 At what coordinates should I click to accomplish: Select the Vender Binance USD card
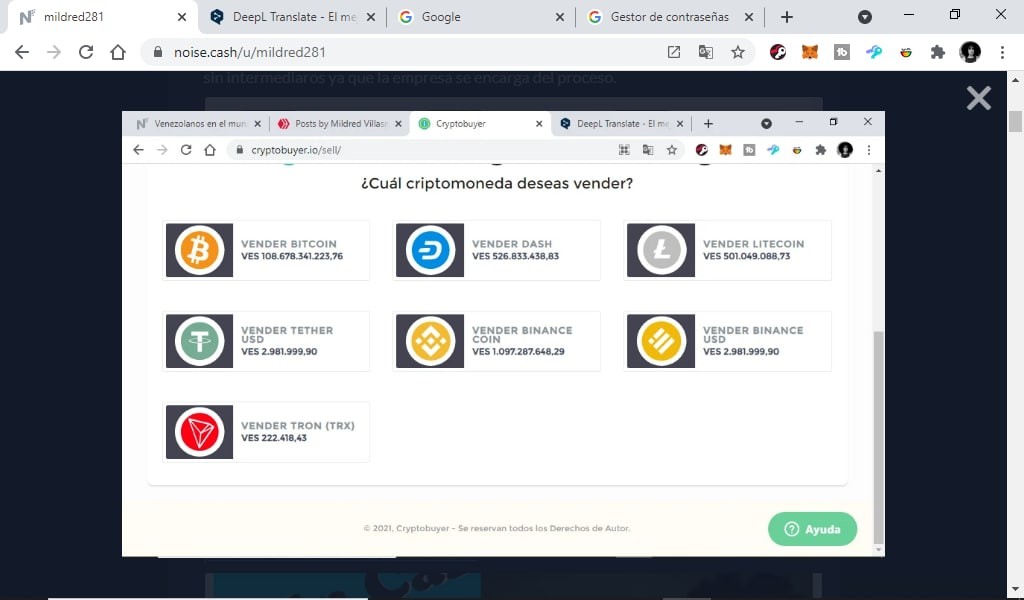728,341
